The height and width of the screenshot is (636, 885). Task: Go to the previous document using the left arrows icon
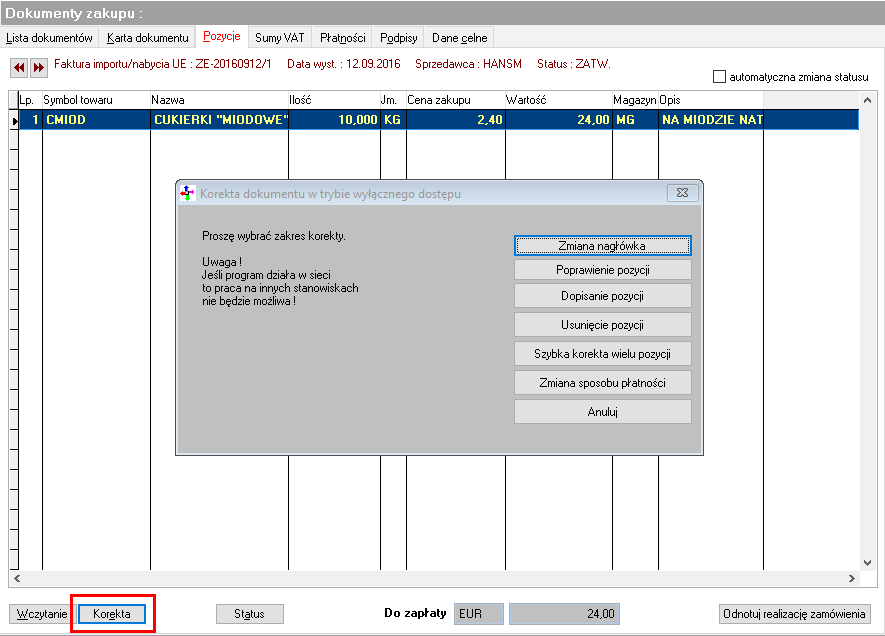point(19,68)
